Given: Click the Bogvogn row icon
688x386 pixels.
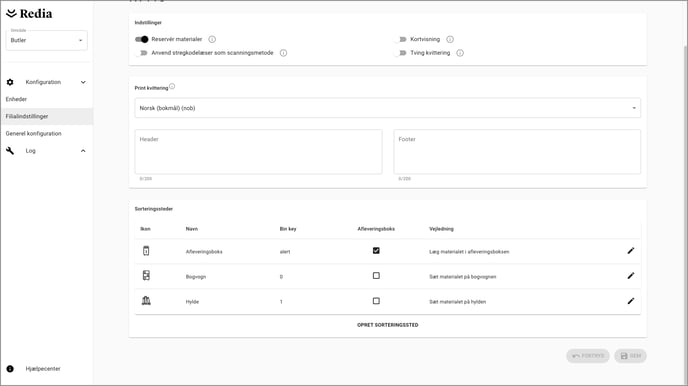Looking at the screenshot, I should tap(146, 275).
